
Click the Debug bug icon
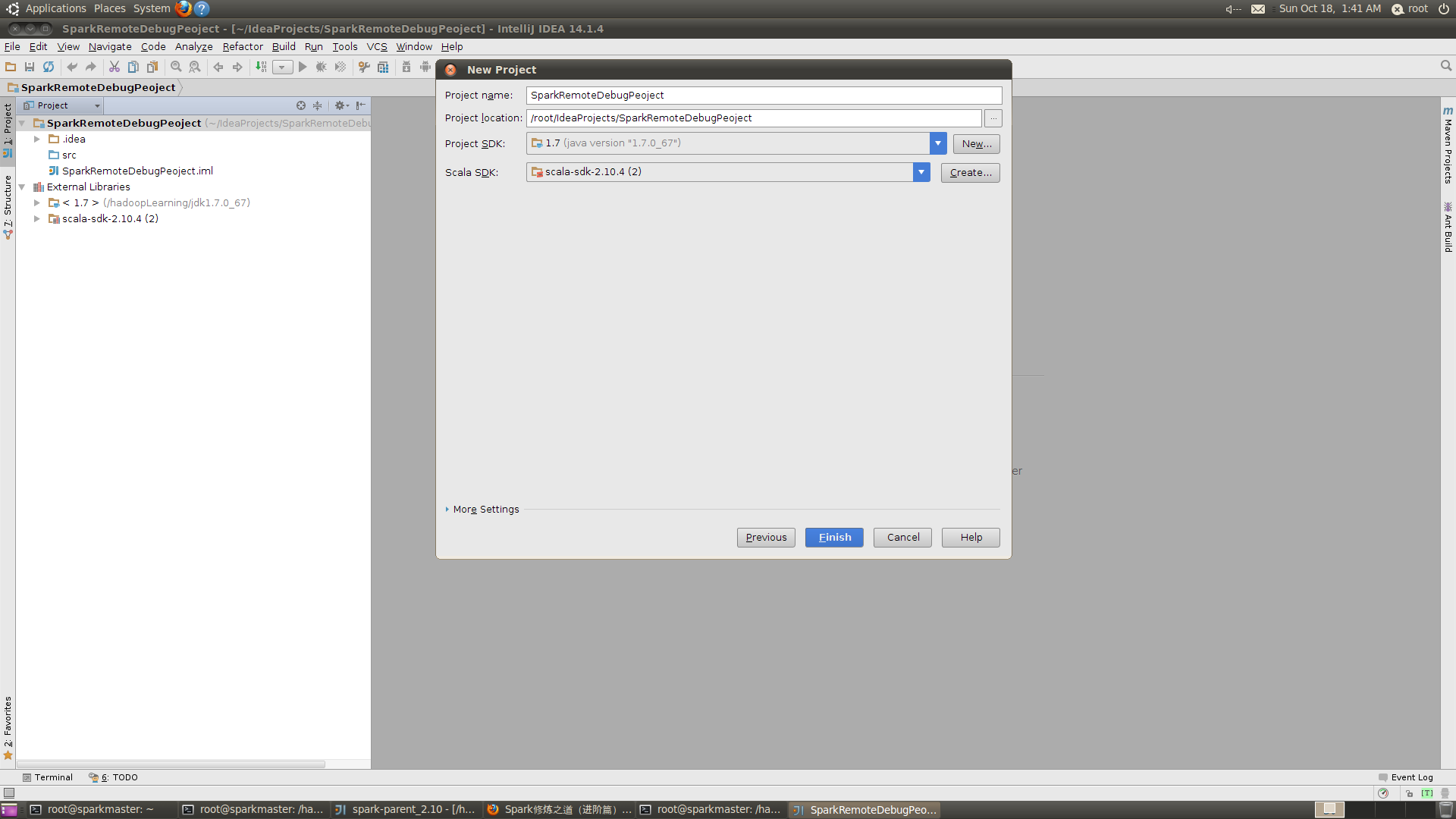(322, 67)
